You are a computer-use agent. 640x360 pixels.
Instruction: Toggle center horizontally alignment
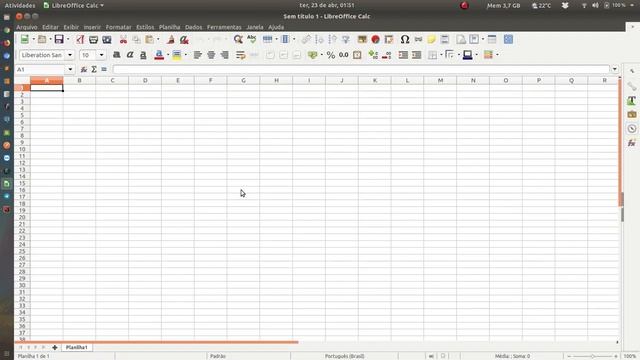(x=211, y=55)
